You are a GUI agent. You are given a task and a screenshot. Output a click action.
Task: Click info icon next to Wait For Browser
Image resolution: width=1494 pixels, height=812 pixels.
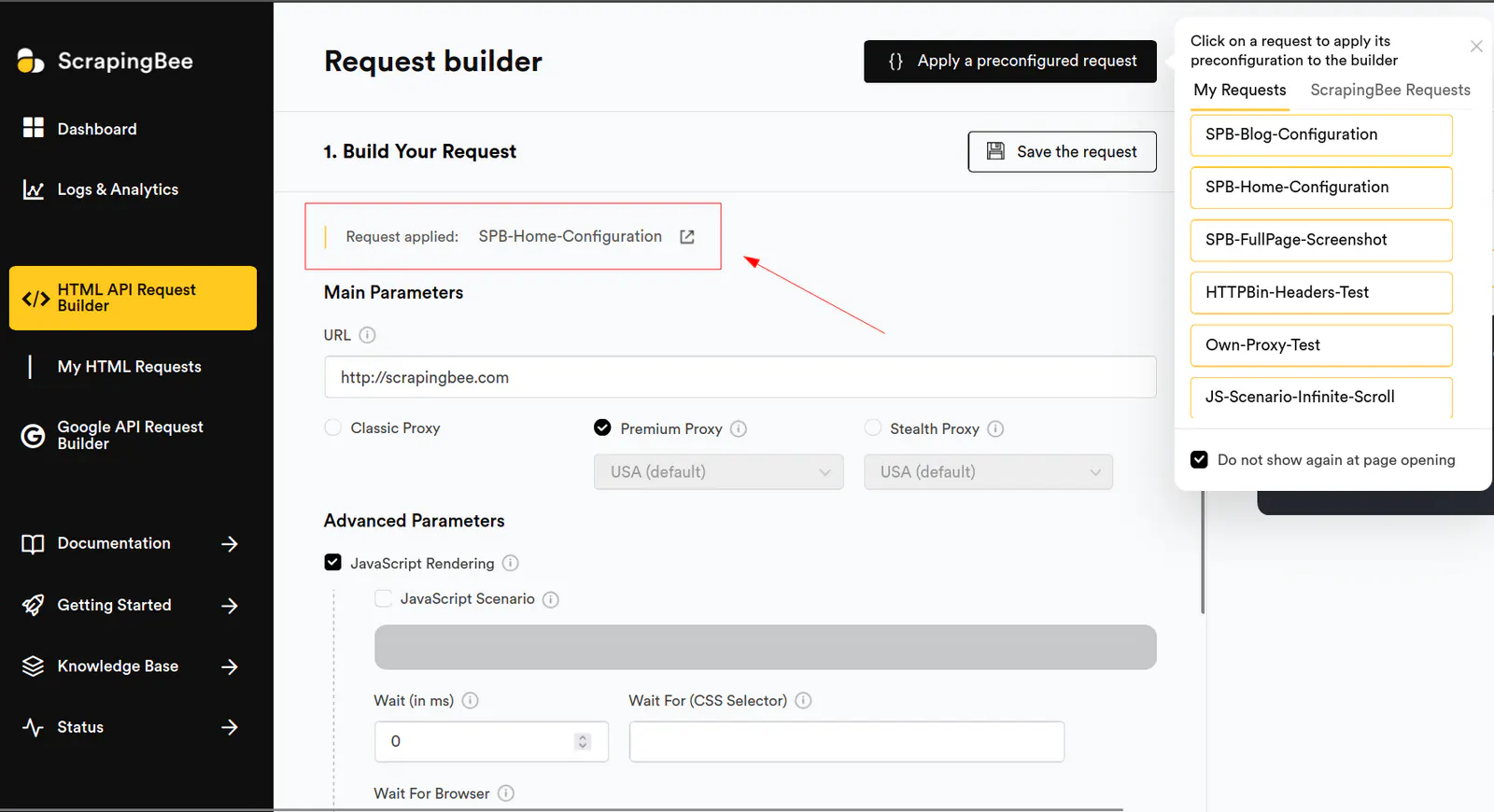tap(506, 793)
